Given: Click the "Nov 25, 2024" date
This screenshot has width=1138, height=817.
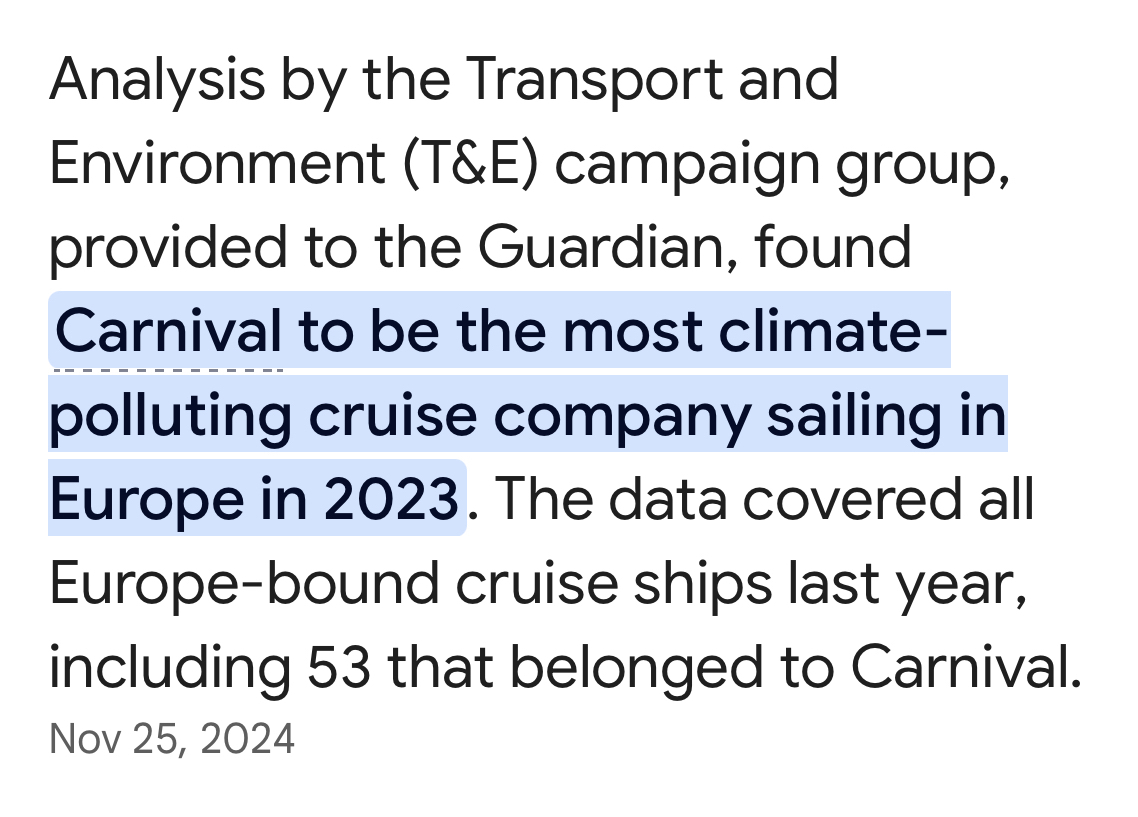Looking at the screenshot, I should tap(172, 739).
